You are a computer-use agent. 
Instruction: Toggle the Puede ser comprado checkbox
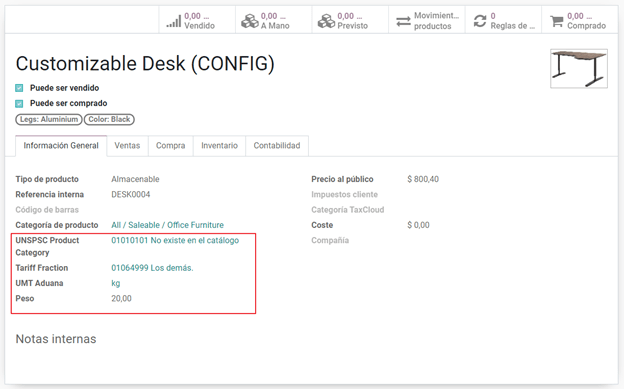19,104
